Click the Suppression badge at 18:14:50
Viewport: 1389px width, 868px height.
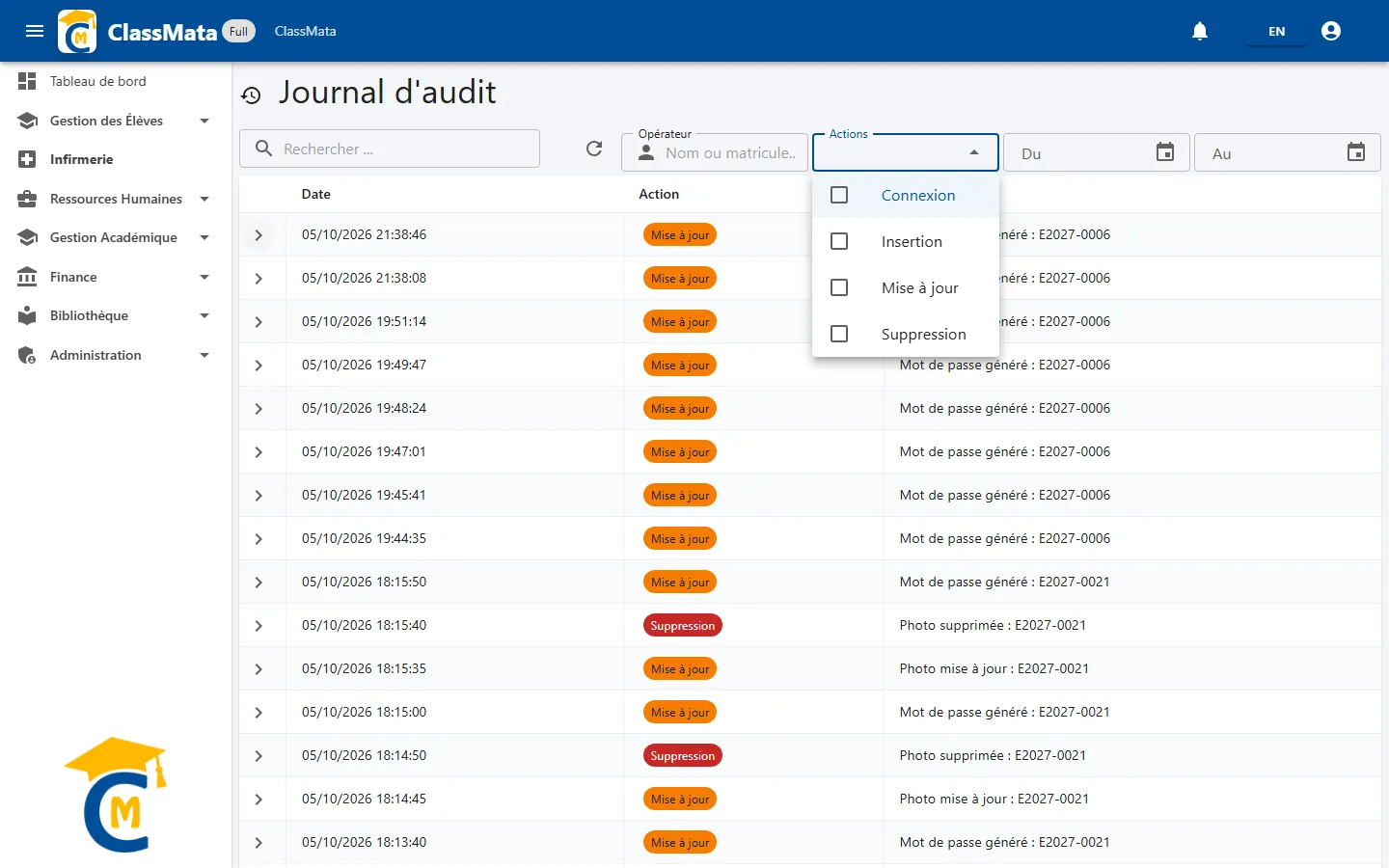click(683, 756)
